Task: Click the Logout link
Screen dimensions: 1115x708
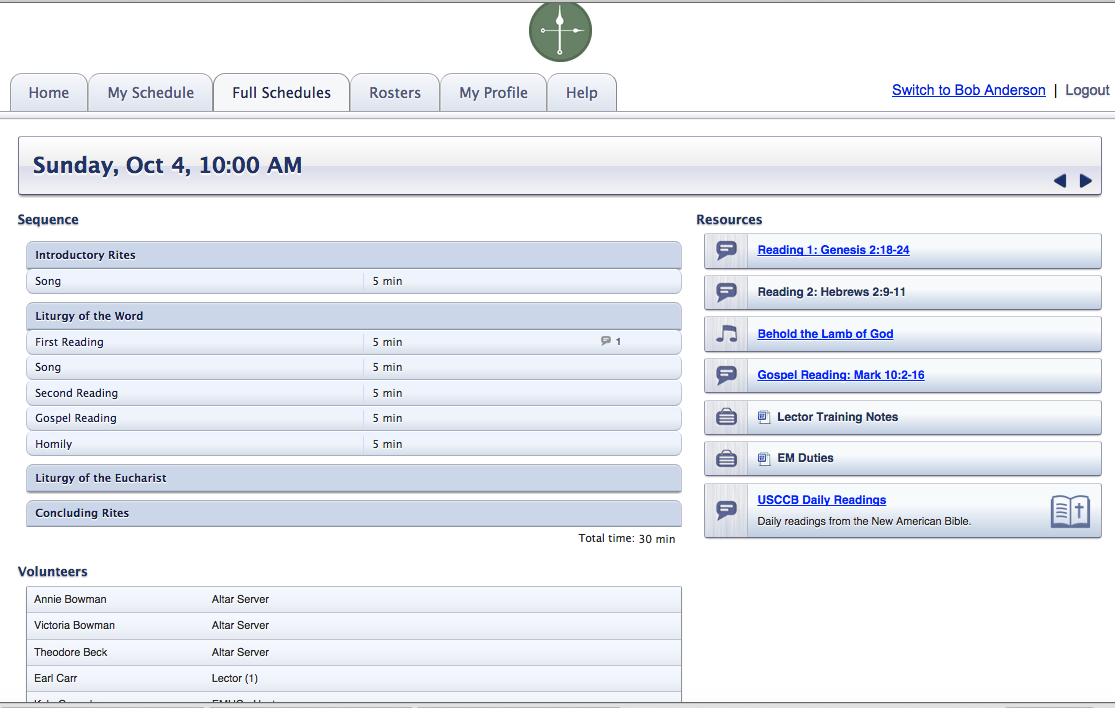Action: tap(1087, 90)
